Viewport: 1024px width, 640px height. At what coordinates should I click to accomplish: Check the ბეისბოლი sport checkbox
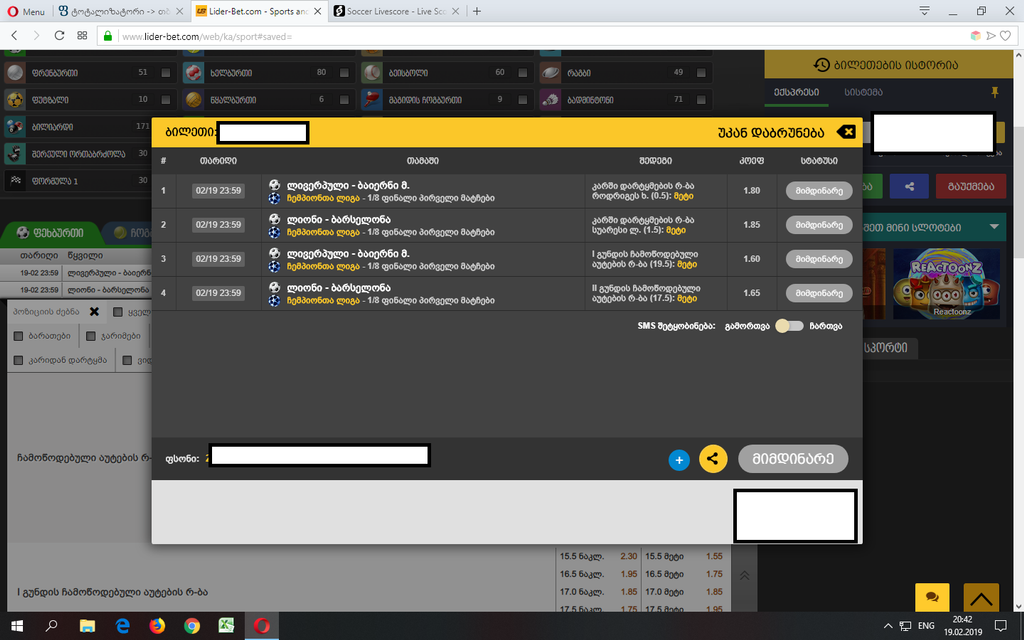point(522,72)
